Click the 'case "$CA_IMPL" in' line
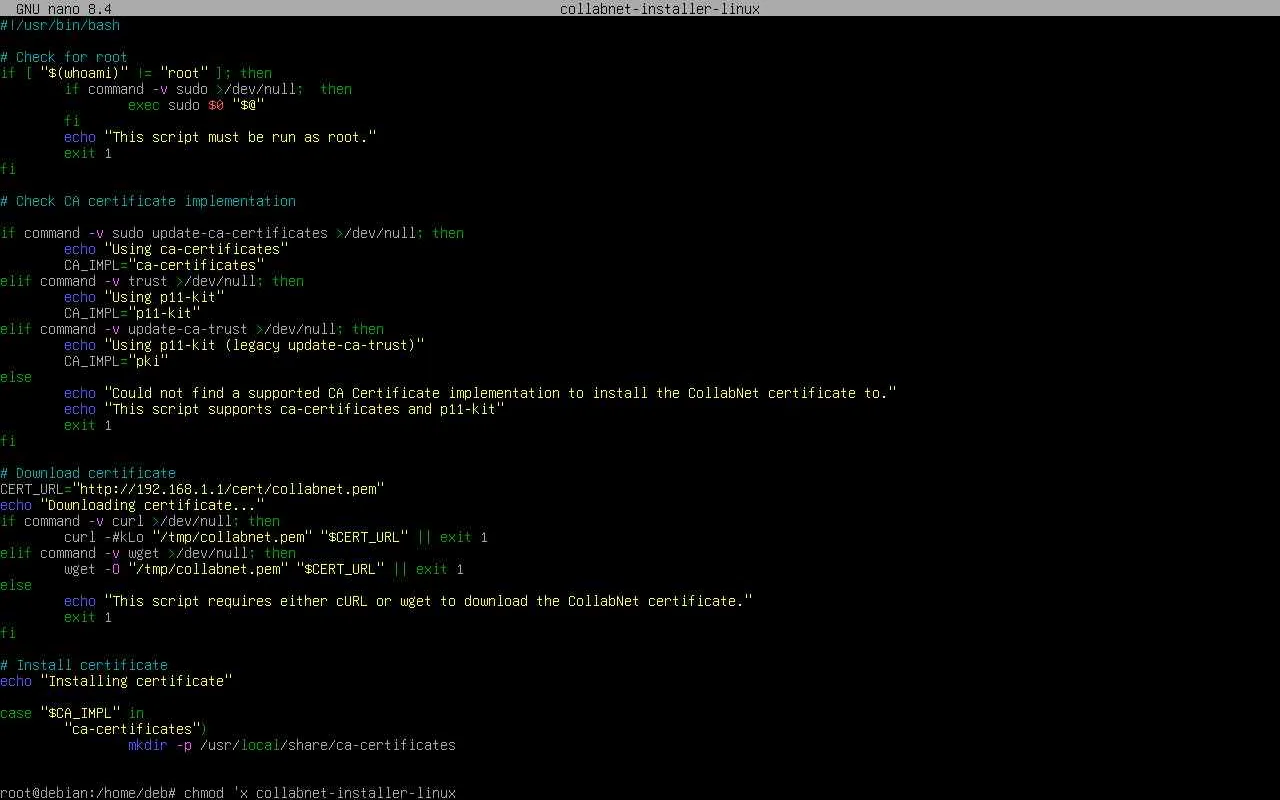Screen dimensions: 1280x800 coord(72,713)
